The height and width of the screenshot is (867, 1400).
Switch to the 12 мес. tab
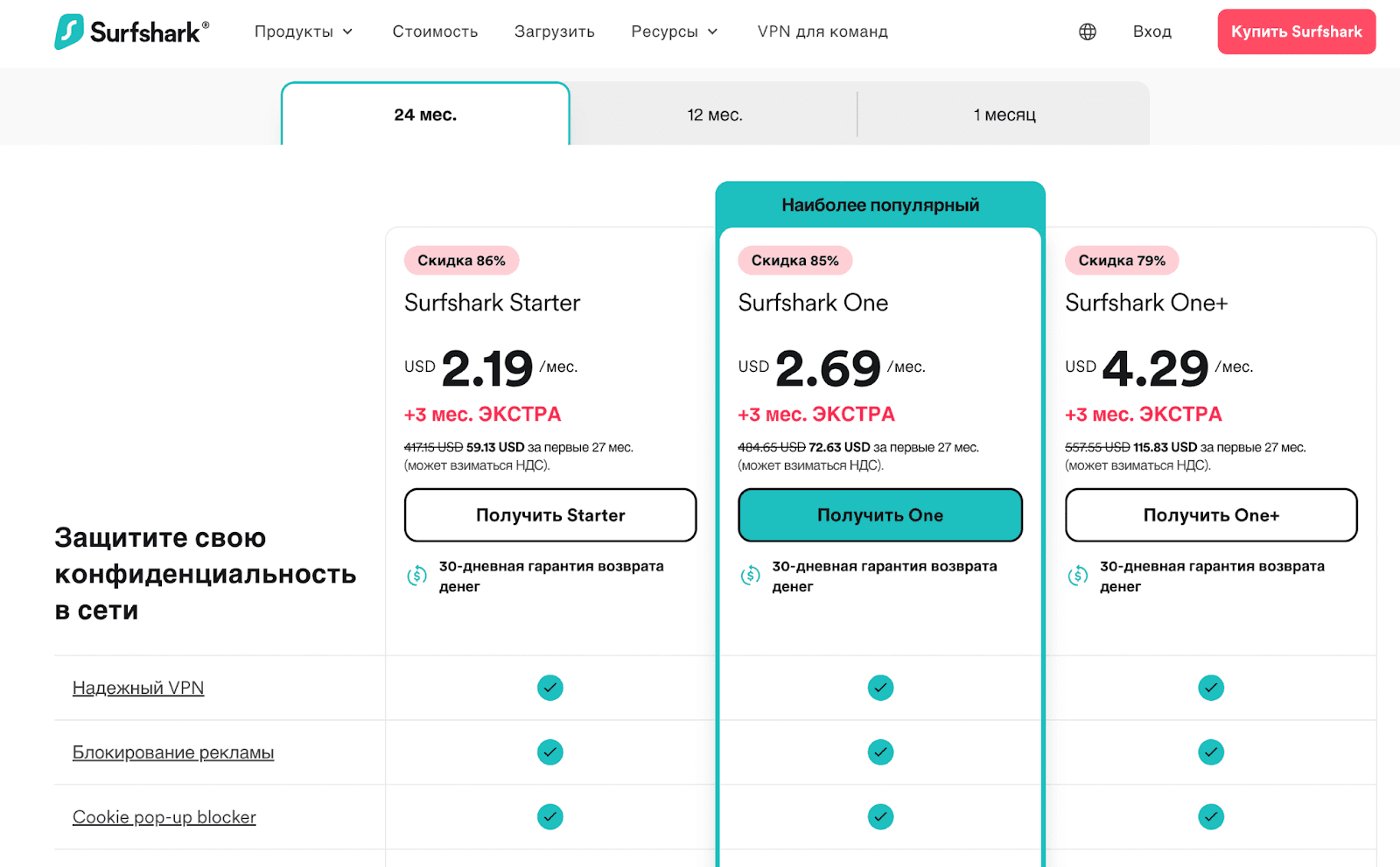point(714,115)
